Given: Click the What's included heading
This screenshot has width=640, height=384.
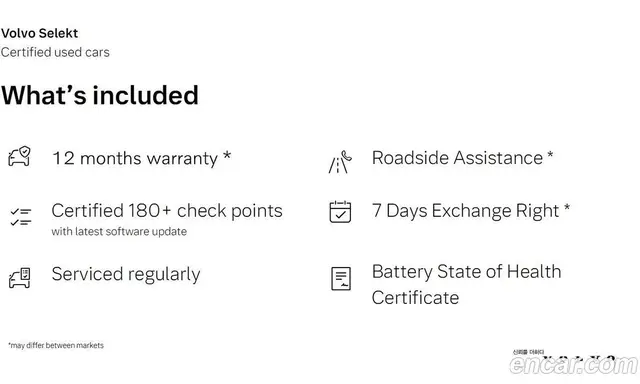Looking at the screenshot, I should tap(100, 95).
